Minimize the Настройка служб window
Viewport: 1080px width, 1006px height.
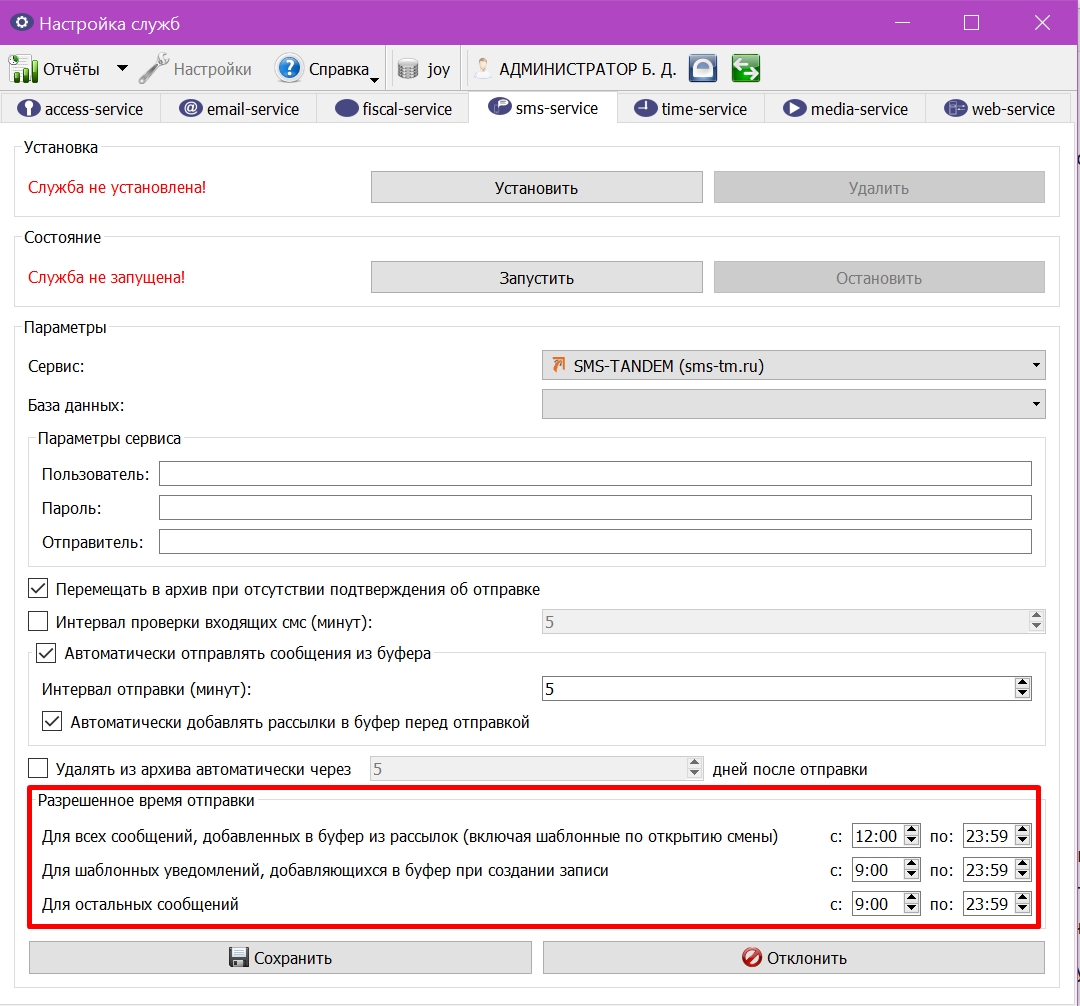click(x=902, y=23)
